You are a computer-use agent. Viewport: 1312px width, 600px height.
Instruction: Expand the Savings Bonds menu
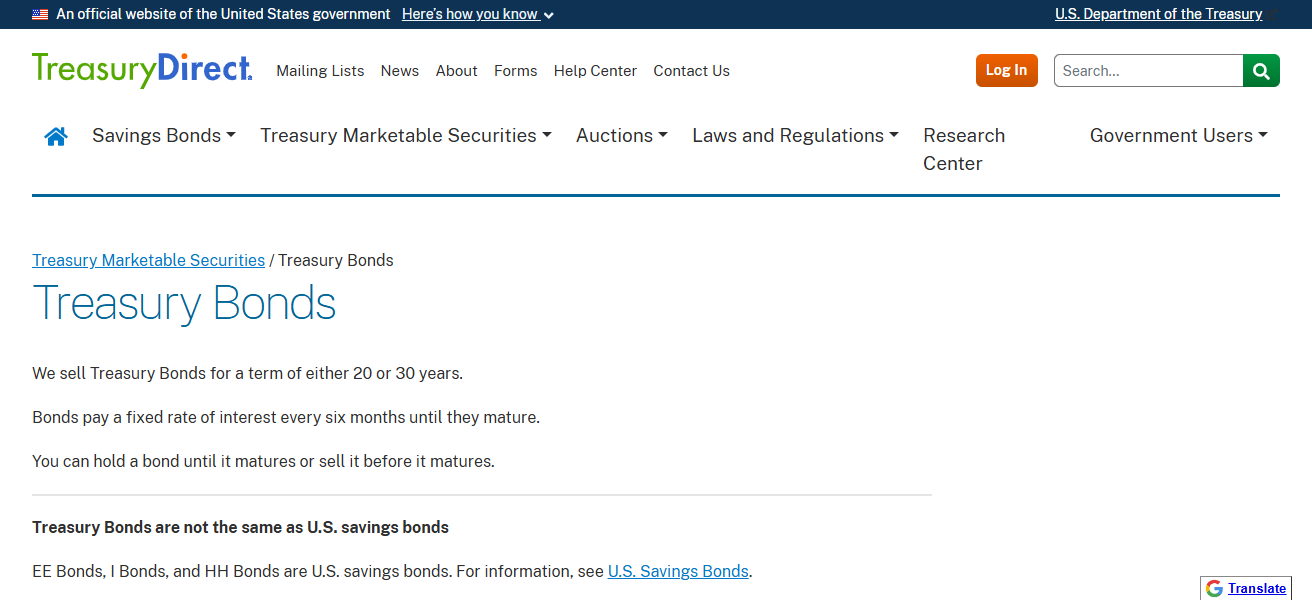coord(157,135)
